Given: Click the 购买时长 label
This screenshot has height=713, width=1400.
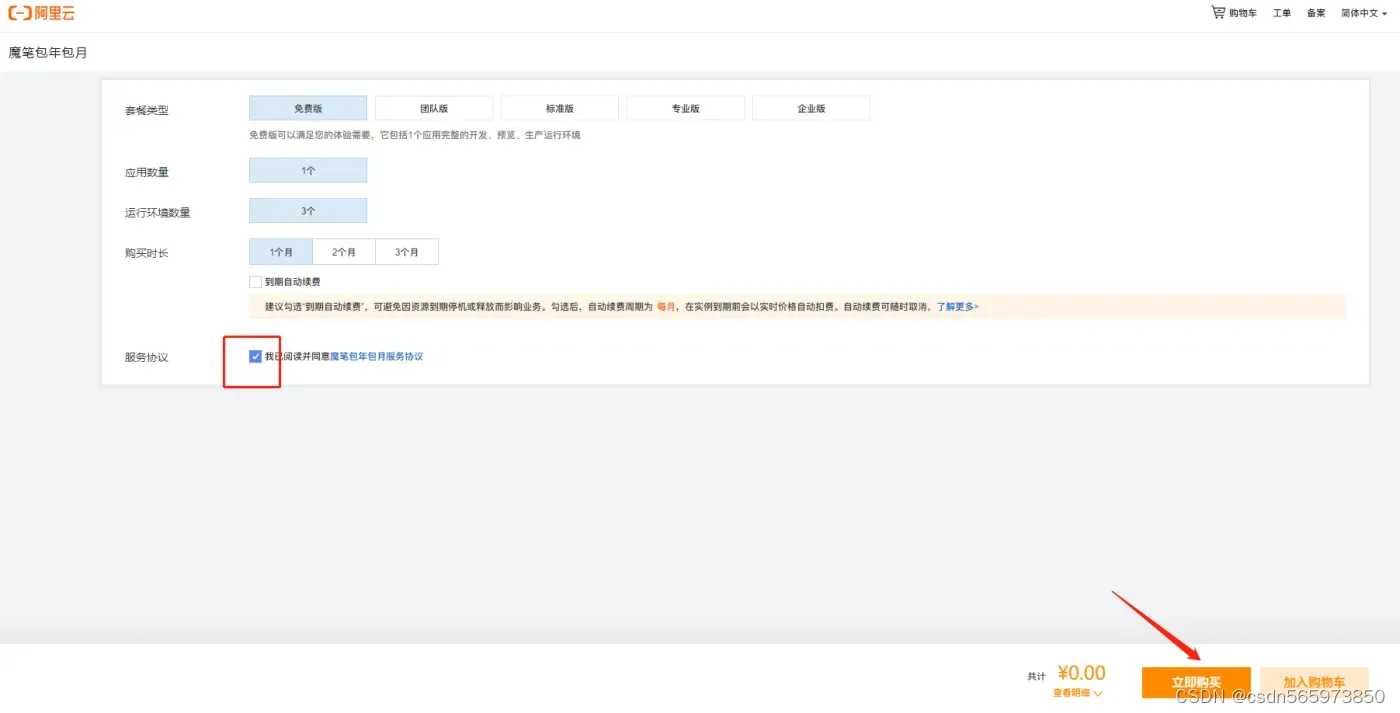Looking at the screenshot, I should pos(147,253).
